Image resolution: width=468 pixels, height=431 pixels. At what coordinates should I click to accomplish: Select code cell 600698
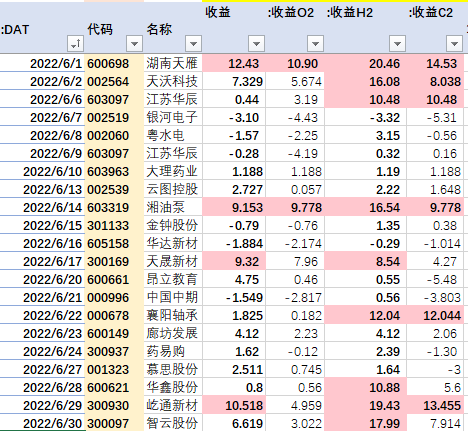tap(114, 63)
